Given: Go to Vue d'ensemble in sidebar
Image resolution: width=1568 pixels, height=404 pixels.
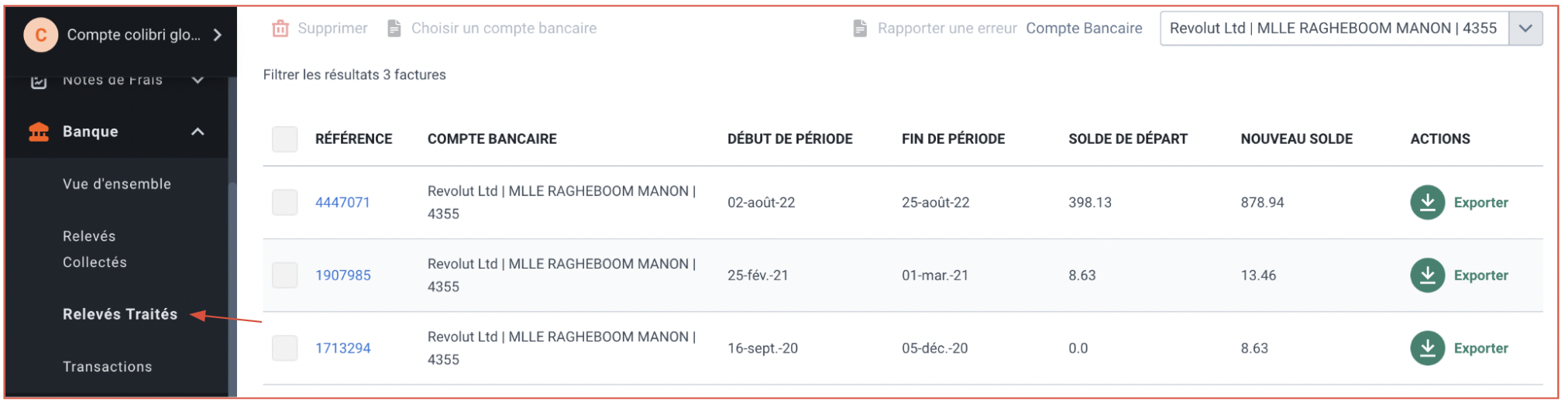Looking at the screenshot, I should tap(117, 184).
